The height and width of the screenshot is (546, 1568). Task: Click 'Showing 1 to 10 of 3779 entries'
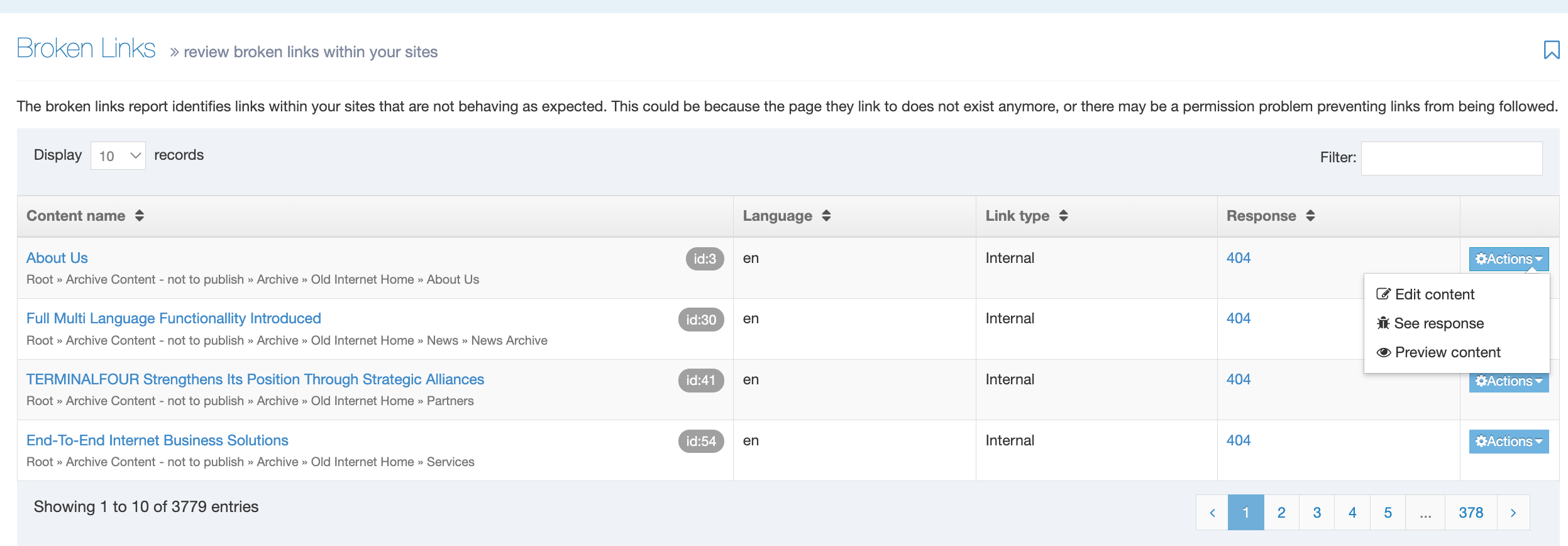pos(146,506)
